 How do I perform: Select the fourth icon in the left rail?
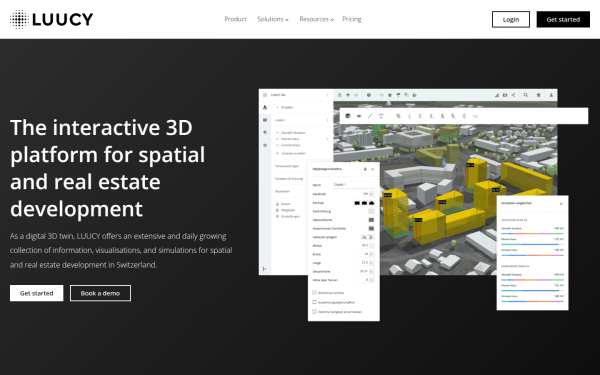coord(265,145)
